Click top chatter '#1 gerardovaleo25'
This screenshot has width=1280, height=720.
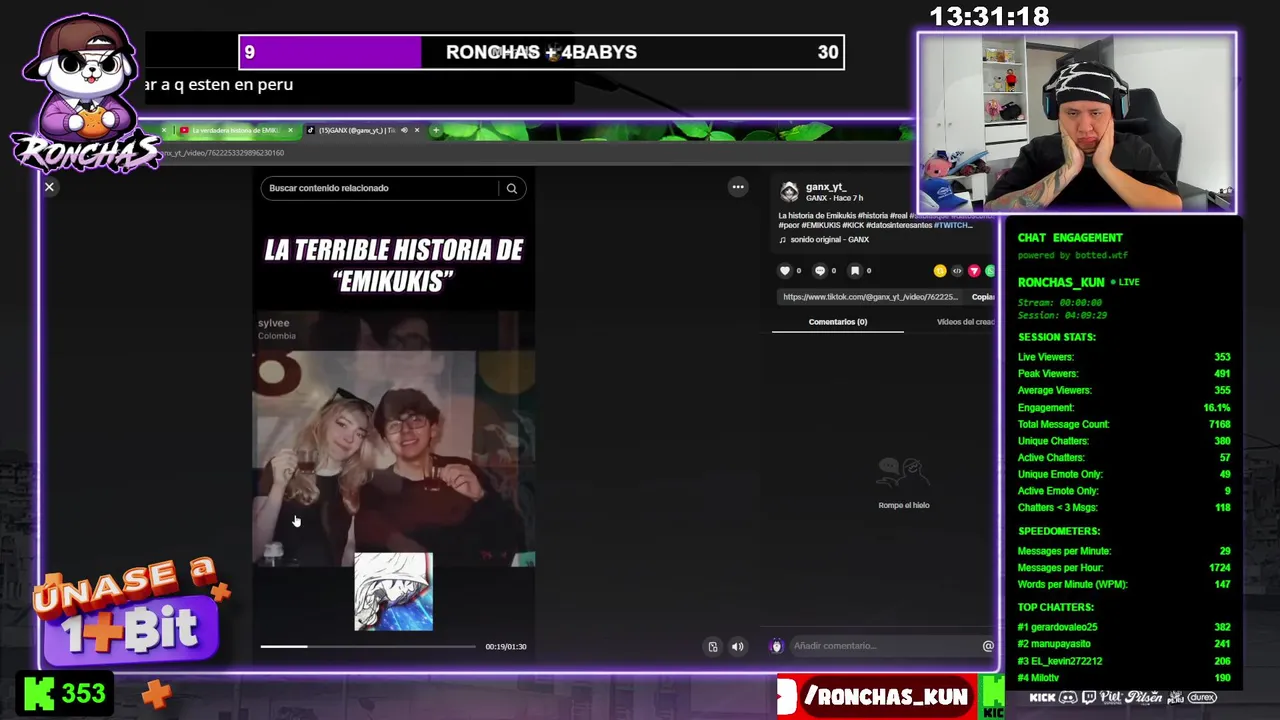point(1124,627)
